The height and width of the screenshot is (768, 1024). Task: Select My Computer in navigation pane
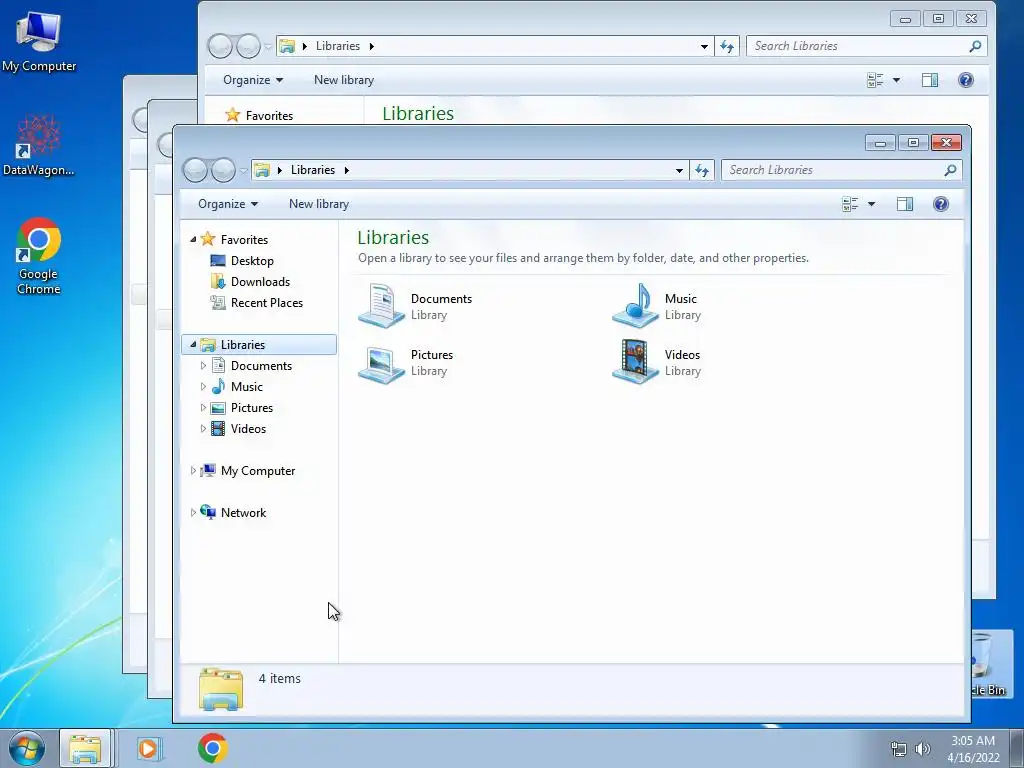pyautogui.click(x=257, y=470)
